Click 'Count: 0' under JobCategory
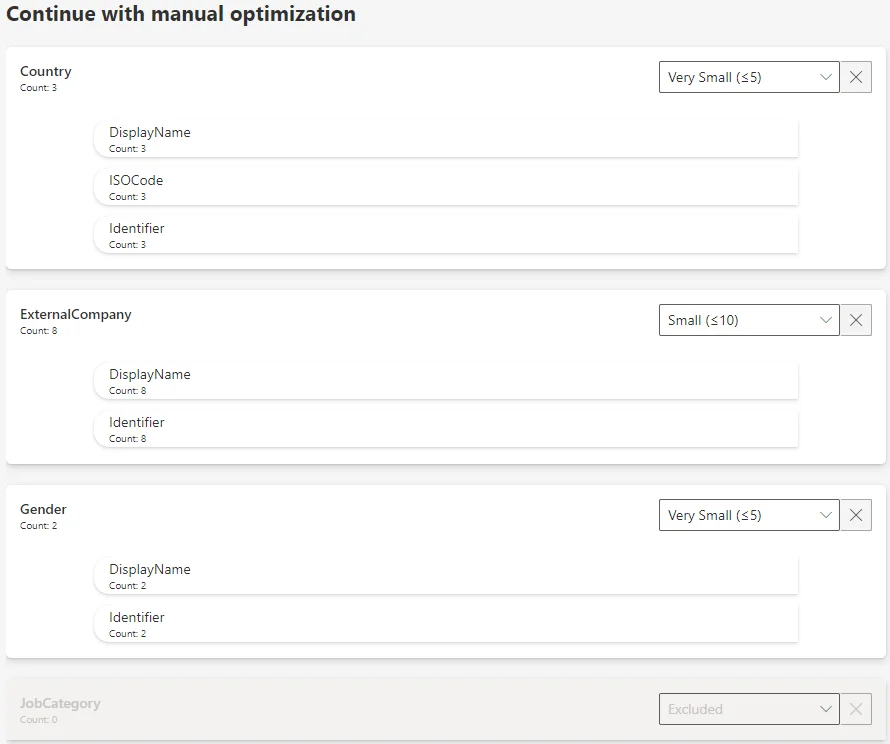This screenshot has width=890, height=744. [x=39, y=720]
